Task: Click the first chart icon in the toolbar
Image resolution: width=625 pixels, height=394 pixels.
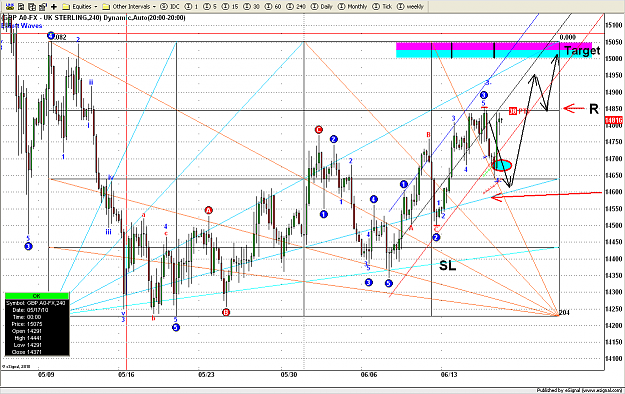Action: 10,6
